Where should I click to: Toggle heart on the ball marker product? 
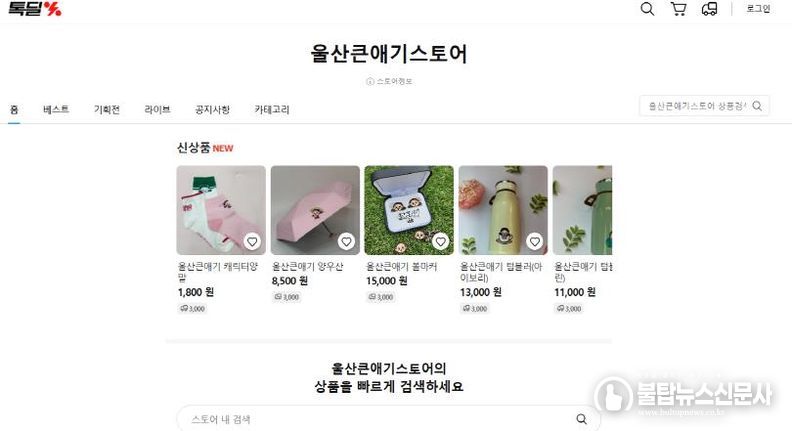point(440,242)
